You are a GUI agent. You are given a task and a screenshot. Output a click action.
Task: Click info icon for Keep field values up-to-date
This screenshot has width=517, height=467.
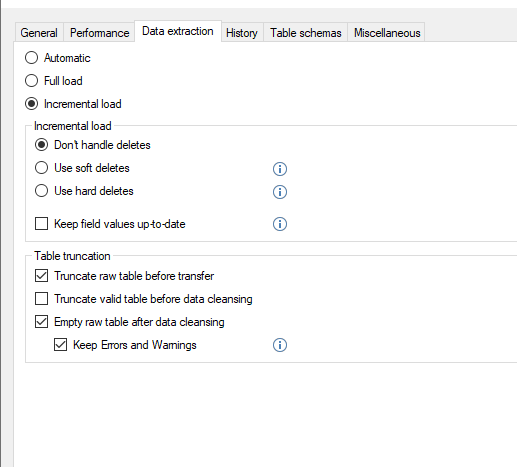[280, 224]
